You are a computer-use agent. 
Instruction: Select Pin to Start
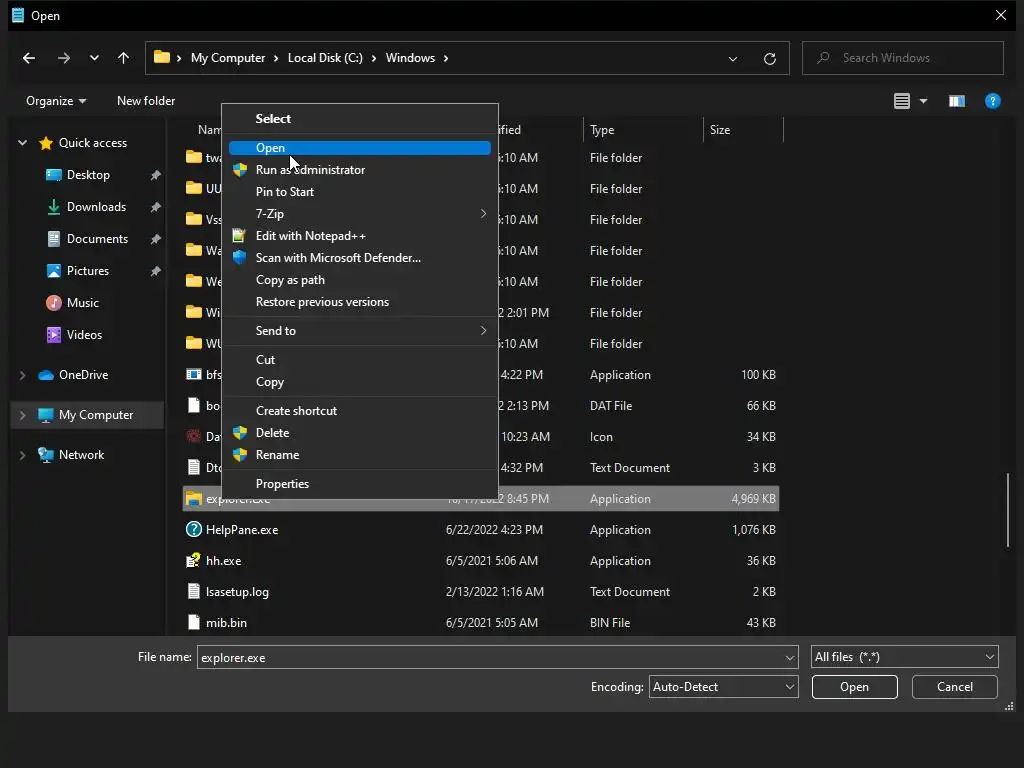tap(359, 192)
